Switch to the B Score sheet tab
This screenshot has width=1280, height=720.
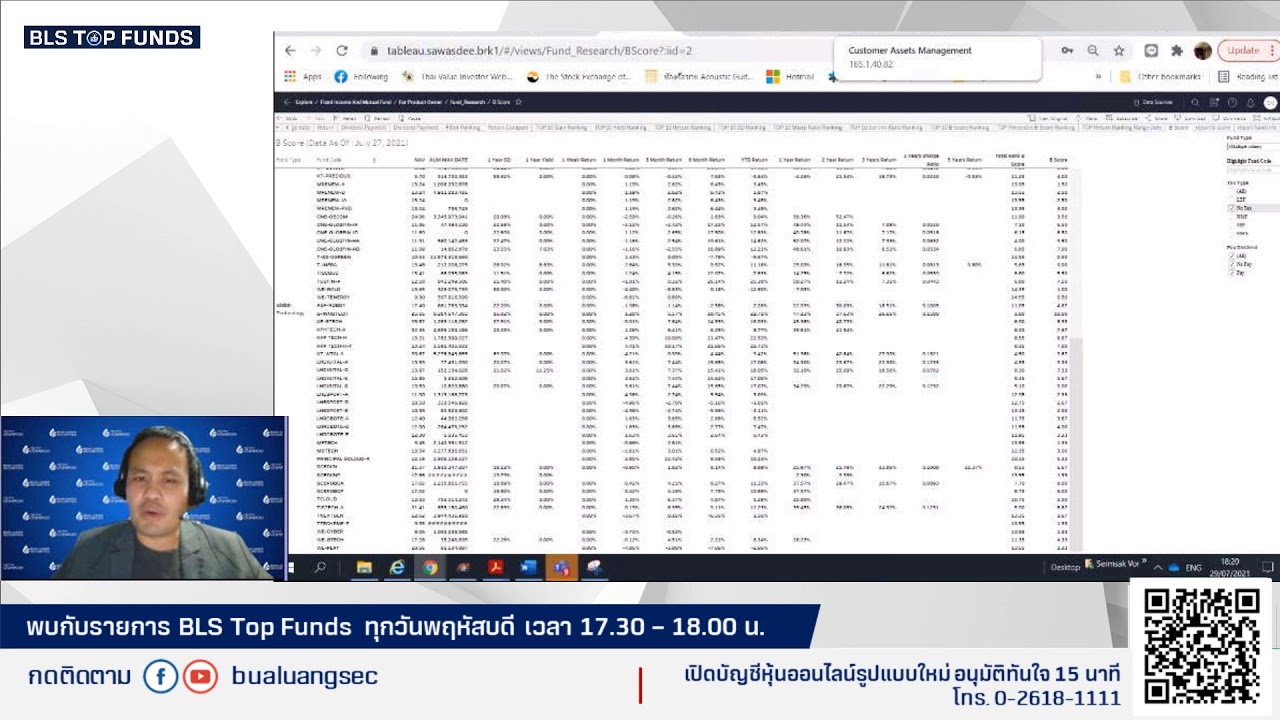(x=1177, y=128)
